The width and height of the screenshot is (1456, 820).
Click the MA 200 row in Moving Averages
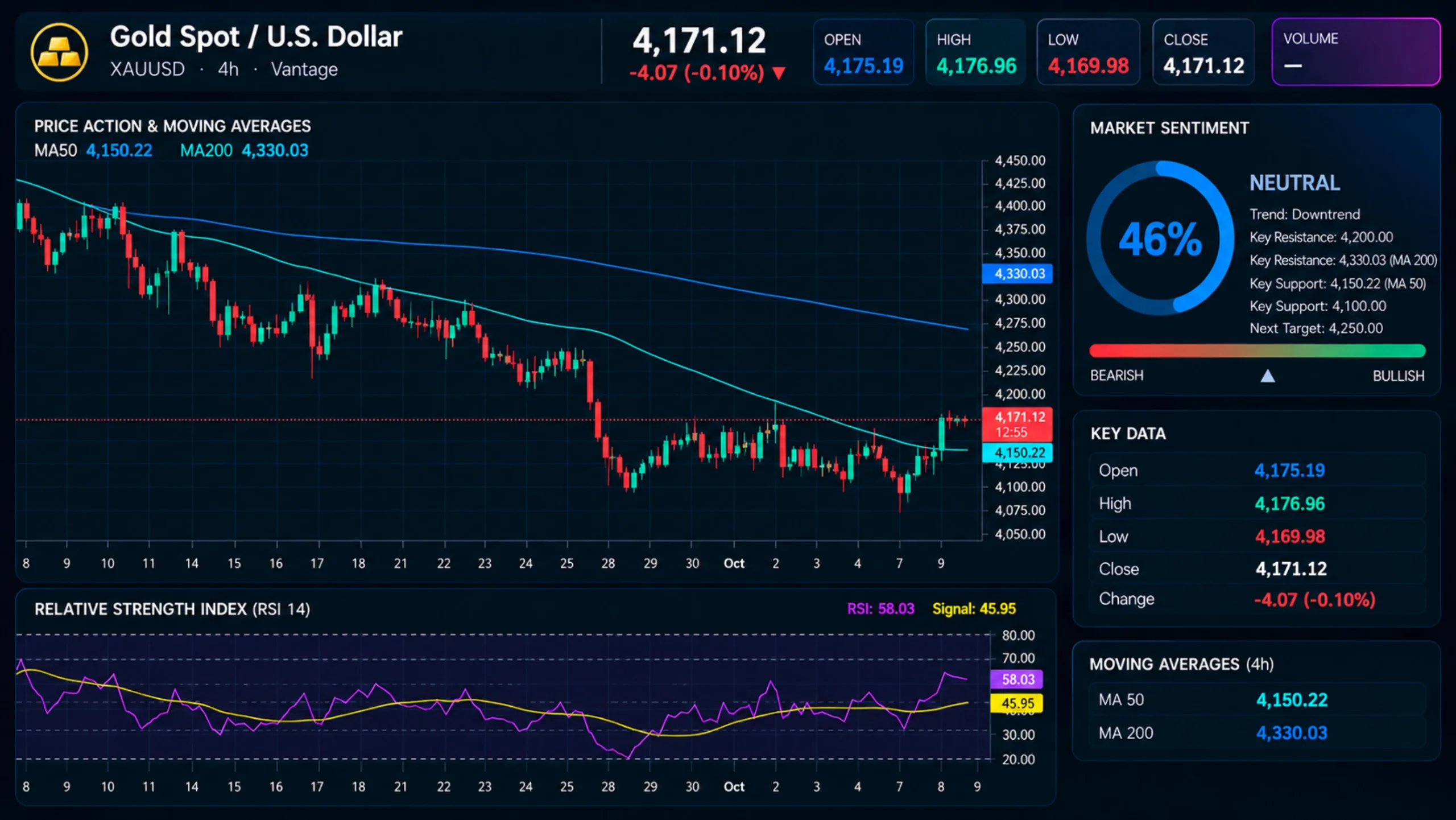coord(1258,733)
